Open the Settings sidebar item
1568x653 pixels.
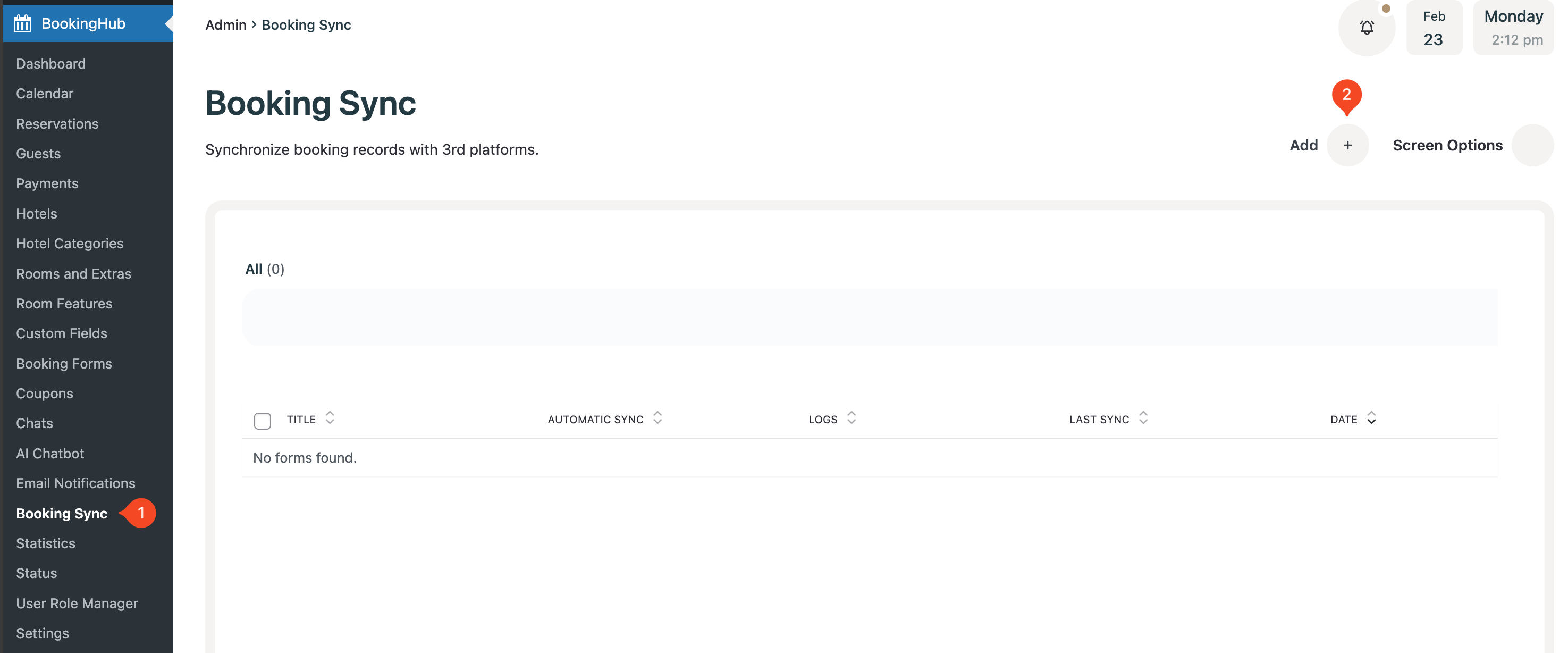(42, 633)
